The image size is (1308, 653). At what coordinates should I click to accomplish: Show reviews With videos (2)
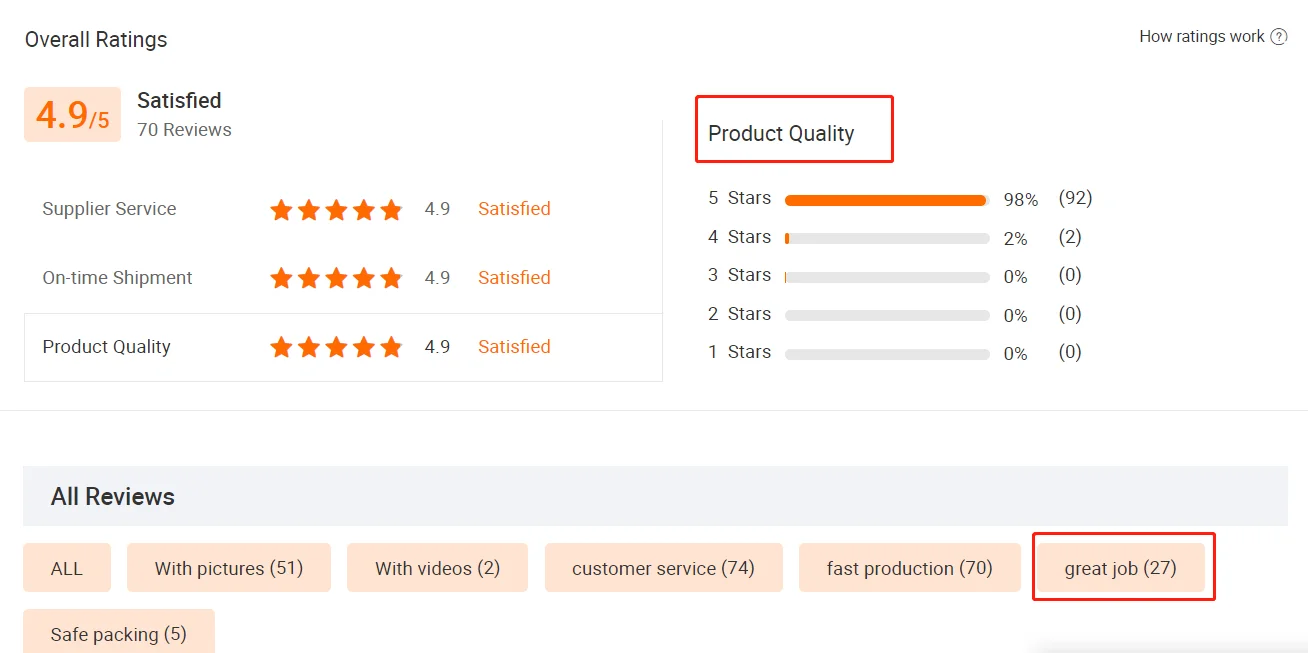point(437,568)
